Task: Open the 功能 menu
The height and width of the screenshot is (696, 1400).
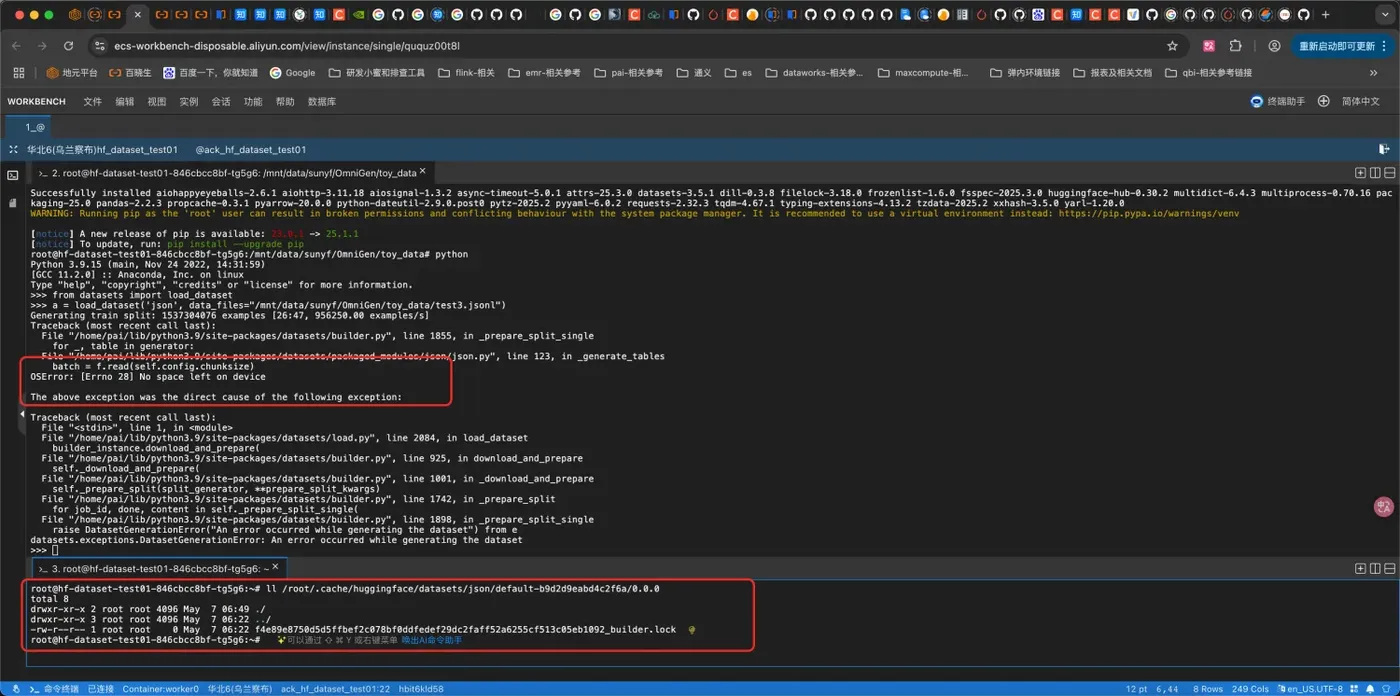Action: (253, 102)
